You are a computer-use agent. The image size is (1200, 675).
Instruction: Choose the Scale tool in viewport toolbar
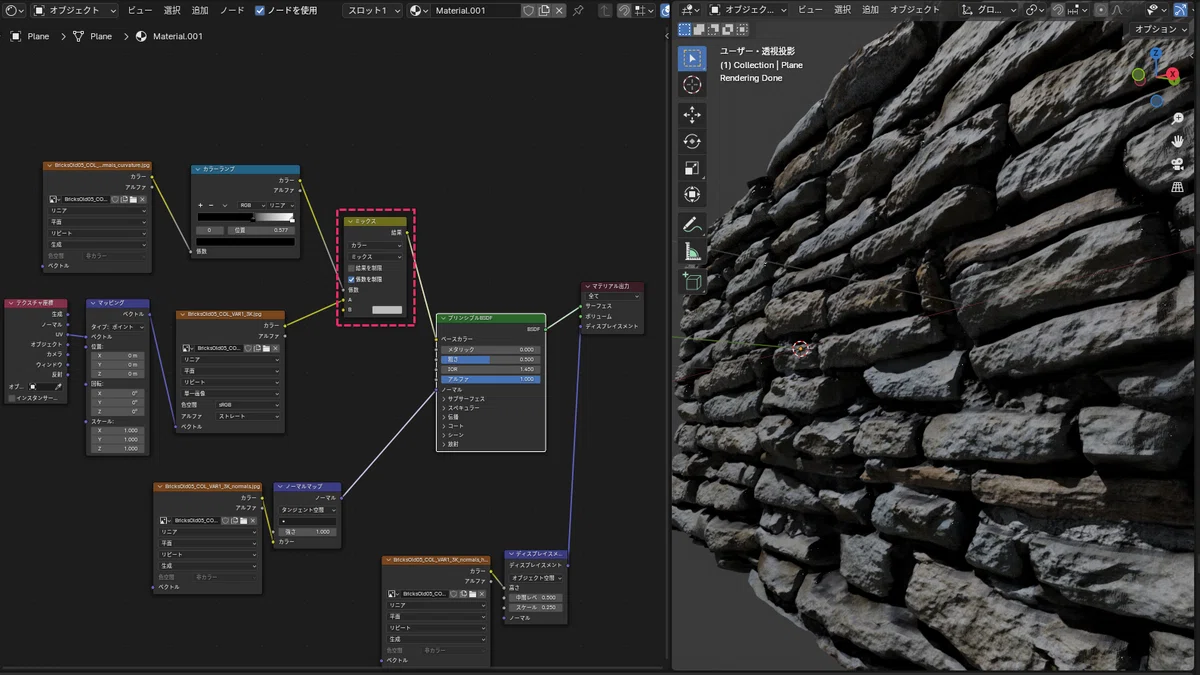tap(692, 168)
